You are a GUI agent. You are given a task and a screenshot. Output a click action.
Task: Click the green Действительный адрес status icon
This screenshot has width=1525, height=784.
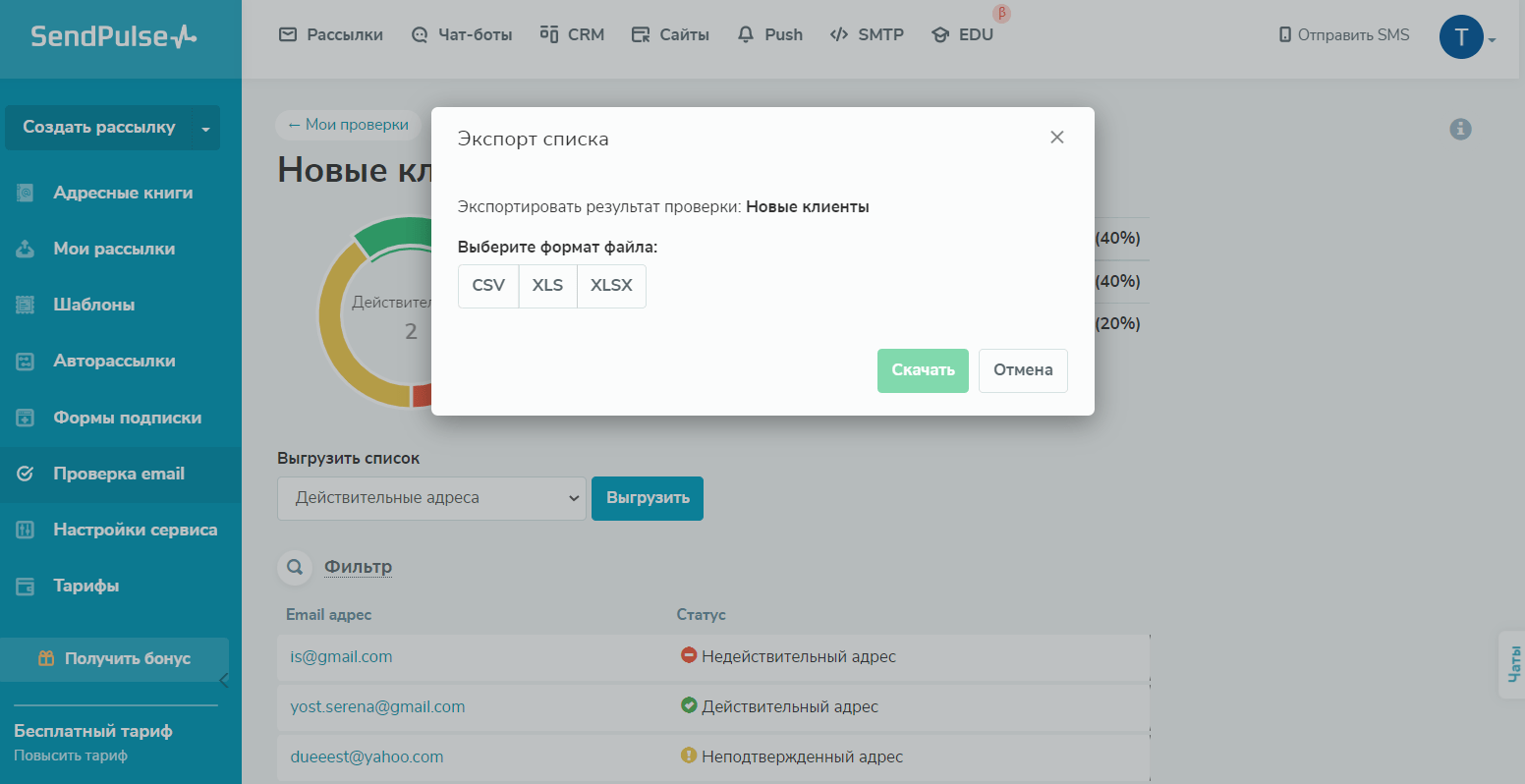coord(689,704)
